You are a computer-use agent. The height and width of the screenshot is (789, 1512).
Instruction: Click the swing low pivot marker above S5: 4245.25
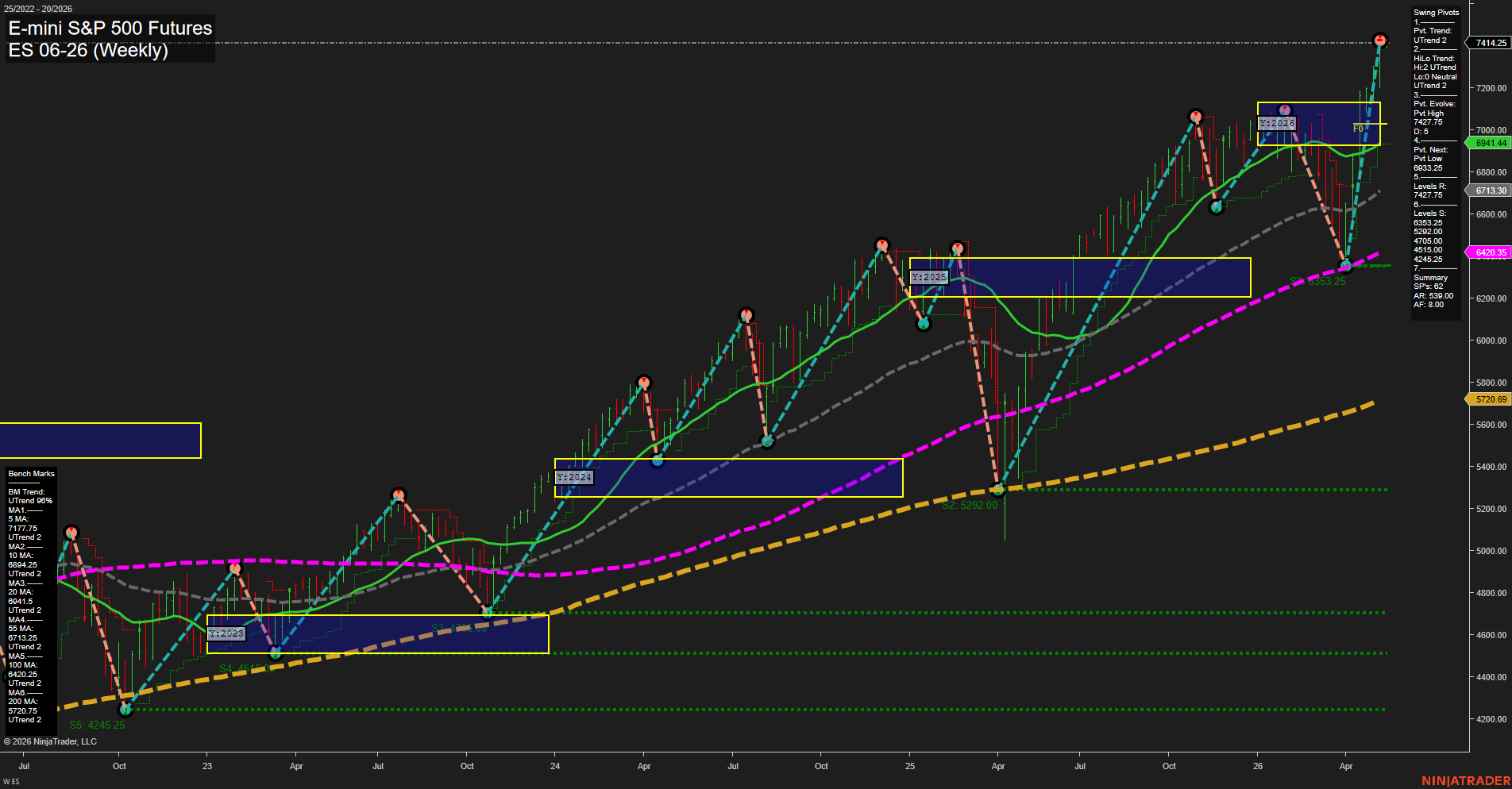coord(125,709)
